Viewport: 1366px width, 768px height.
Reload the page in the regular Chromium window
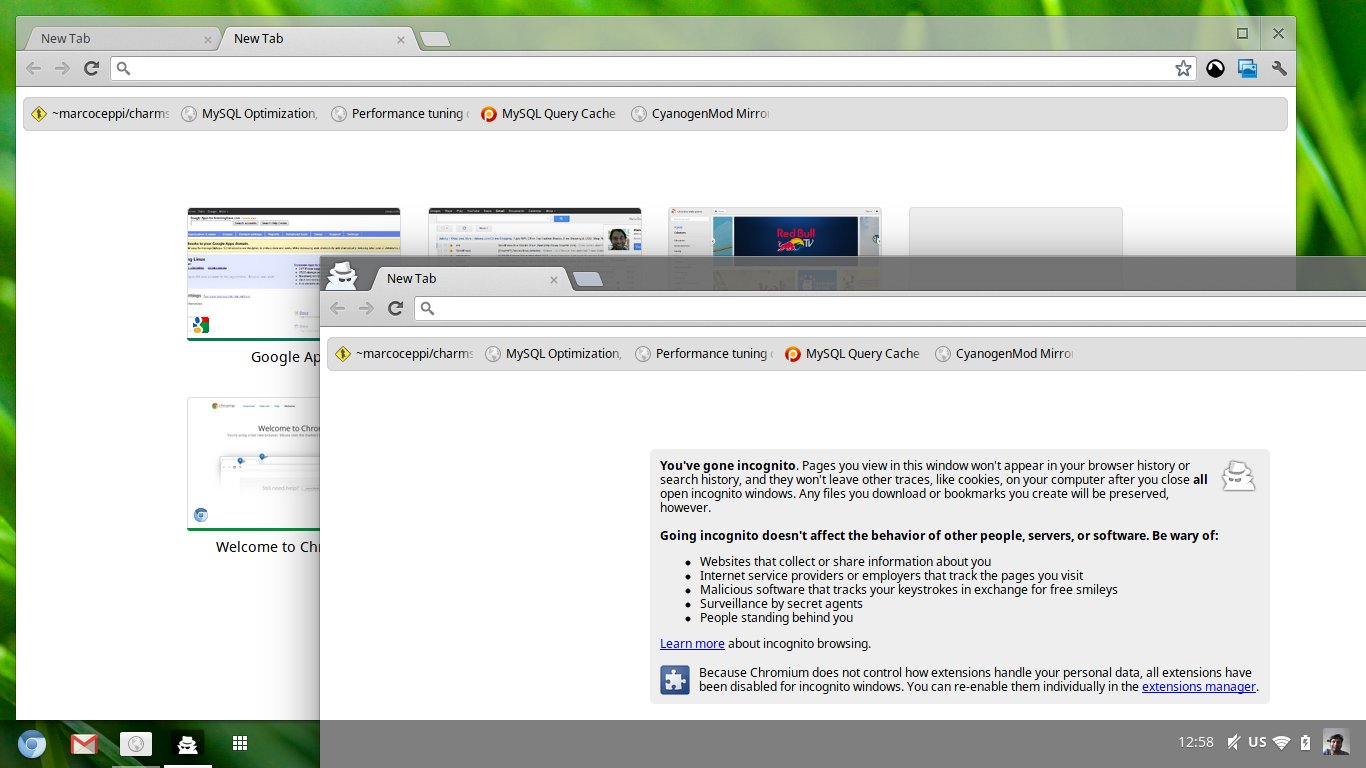coord(91,68)
